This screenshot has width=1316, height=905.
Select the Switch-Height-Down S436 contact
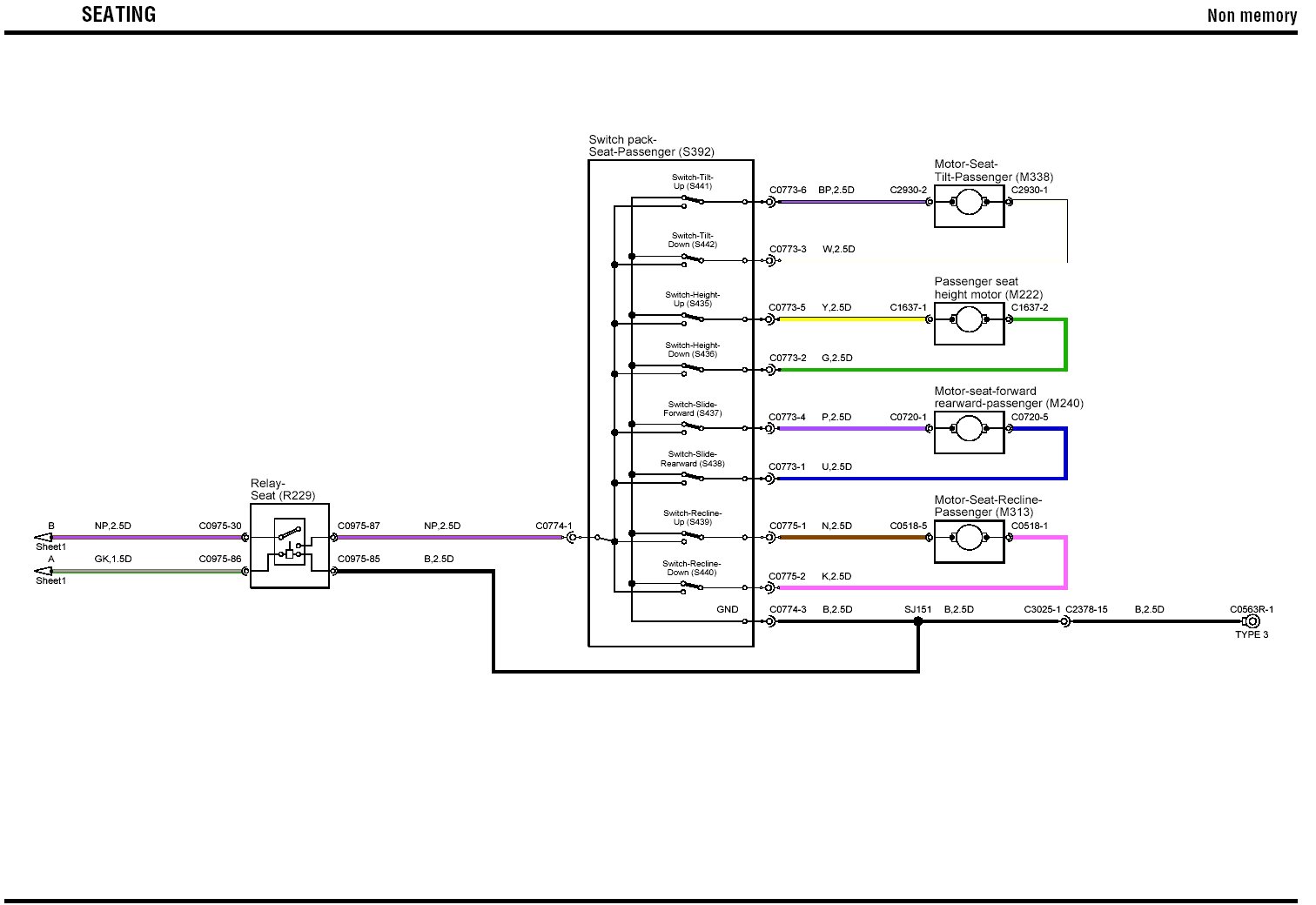click(693, 369)
